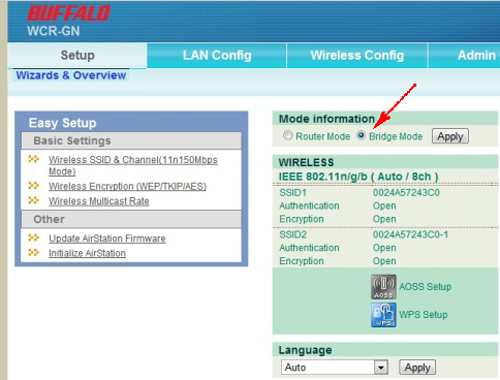Select the Bridge Mode radio button
The height and width of the screenshot is (380, 500).
(x=361, y=135)
